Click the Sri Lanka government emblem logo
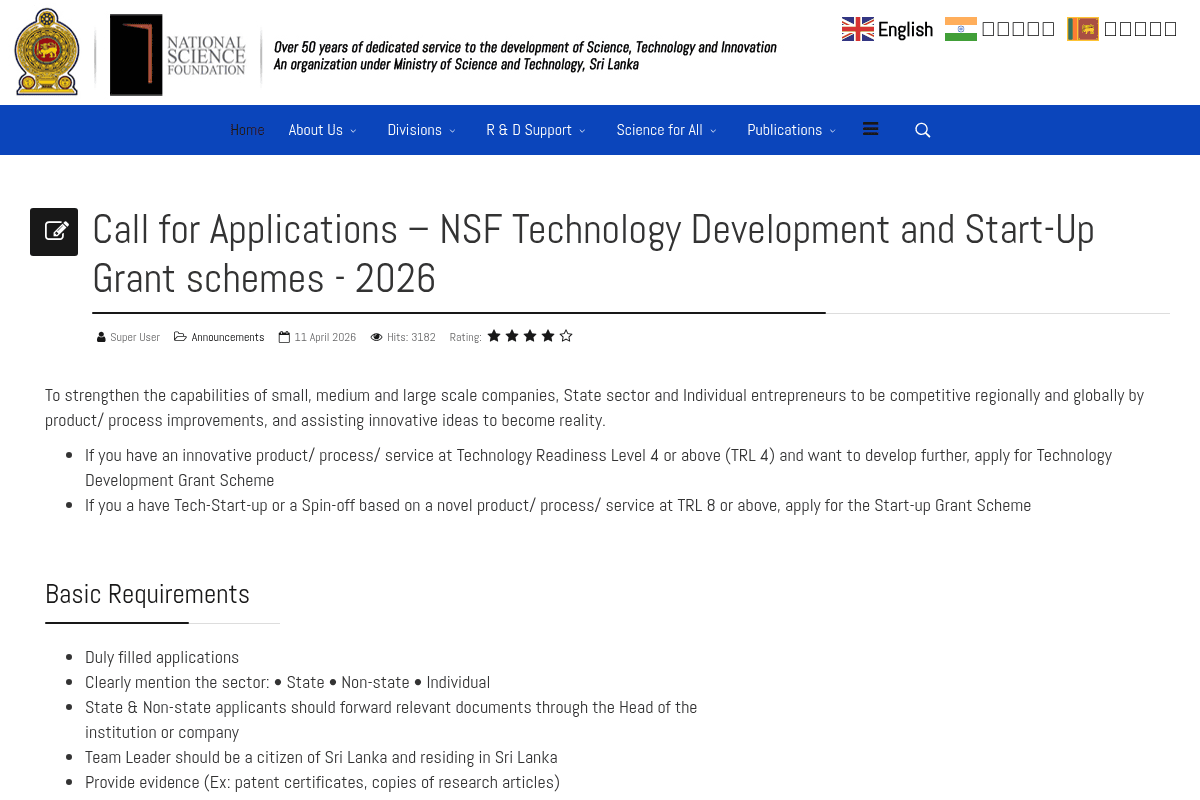Screen dimensions: 1200x800 pos(47,52)
